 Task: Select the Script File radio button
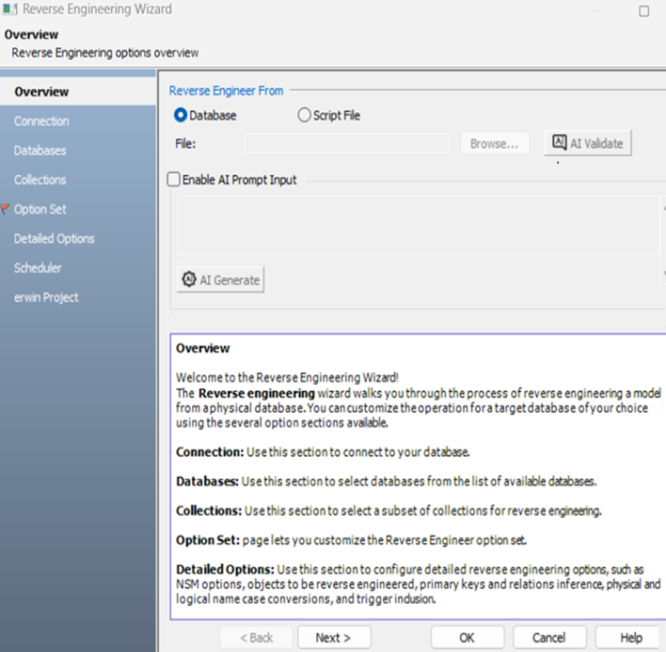pos(304,115)
